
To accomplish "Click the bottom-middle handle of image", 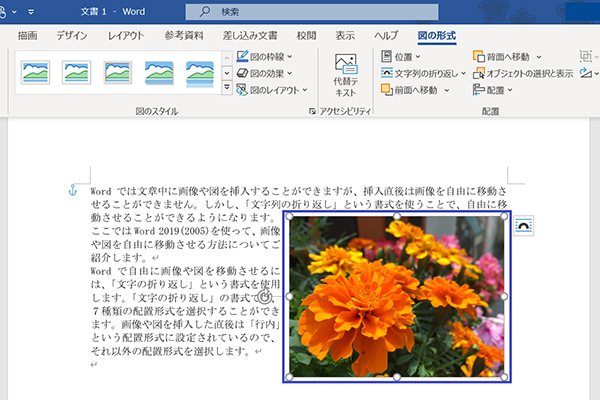I will [x=397, y=377].
